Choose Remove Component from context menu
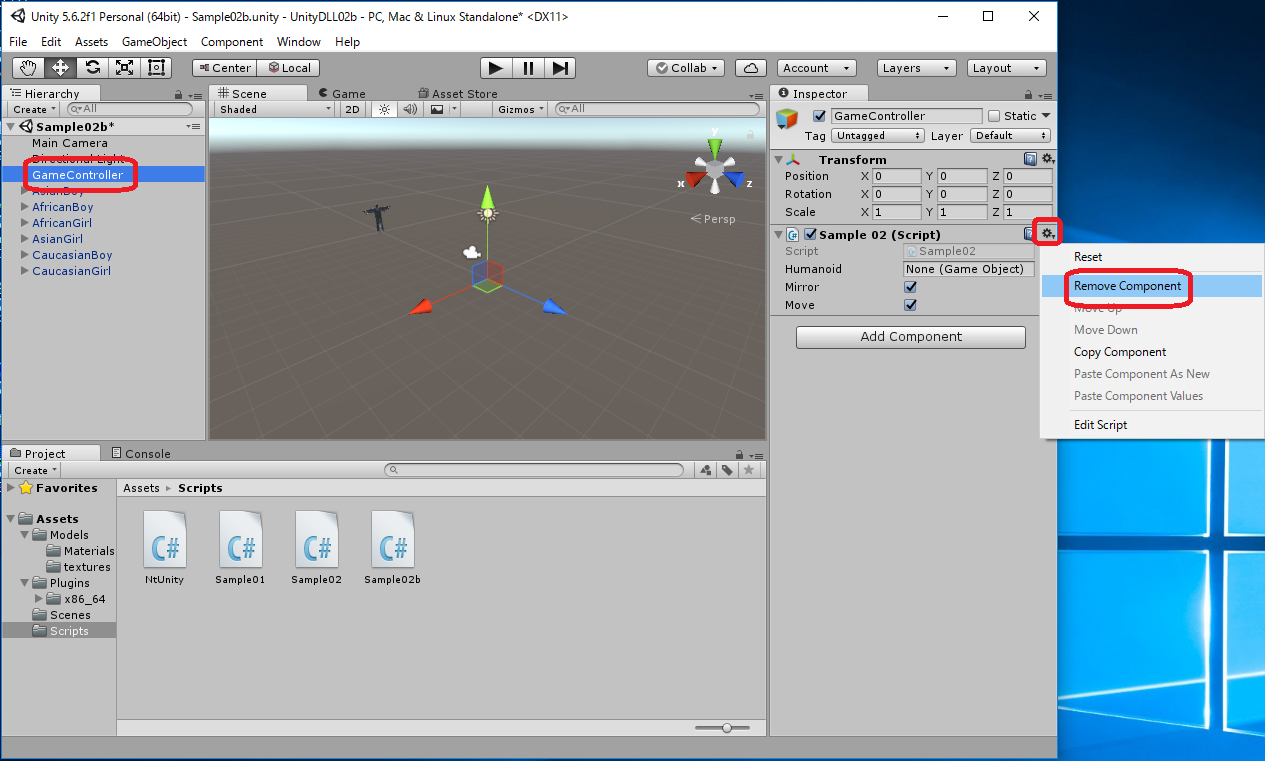The image size is (1265, 761). coord(1127,286)
